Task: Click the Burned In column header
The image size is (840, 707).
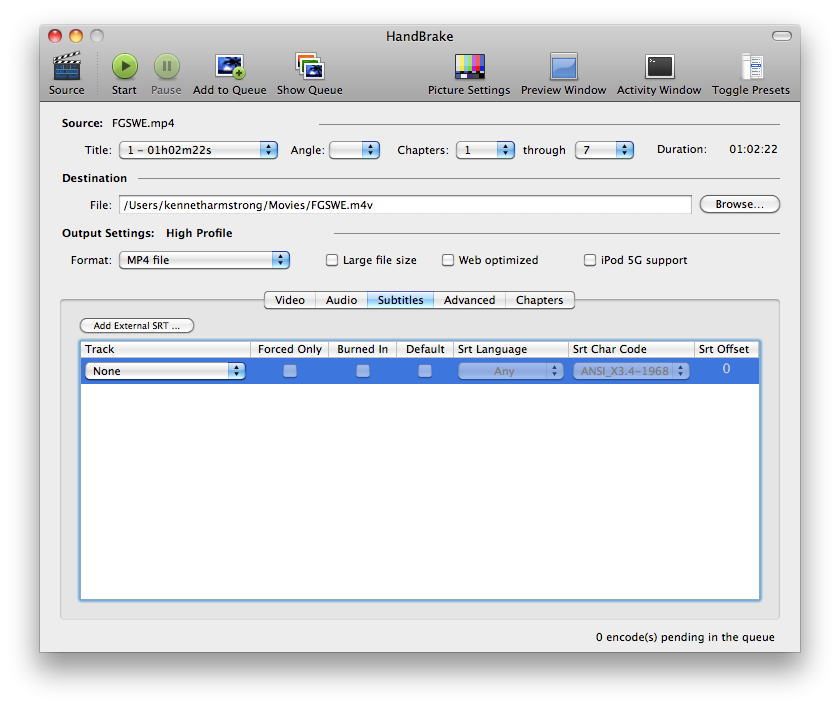Action: coord(363,349)
